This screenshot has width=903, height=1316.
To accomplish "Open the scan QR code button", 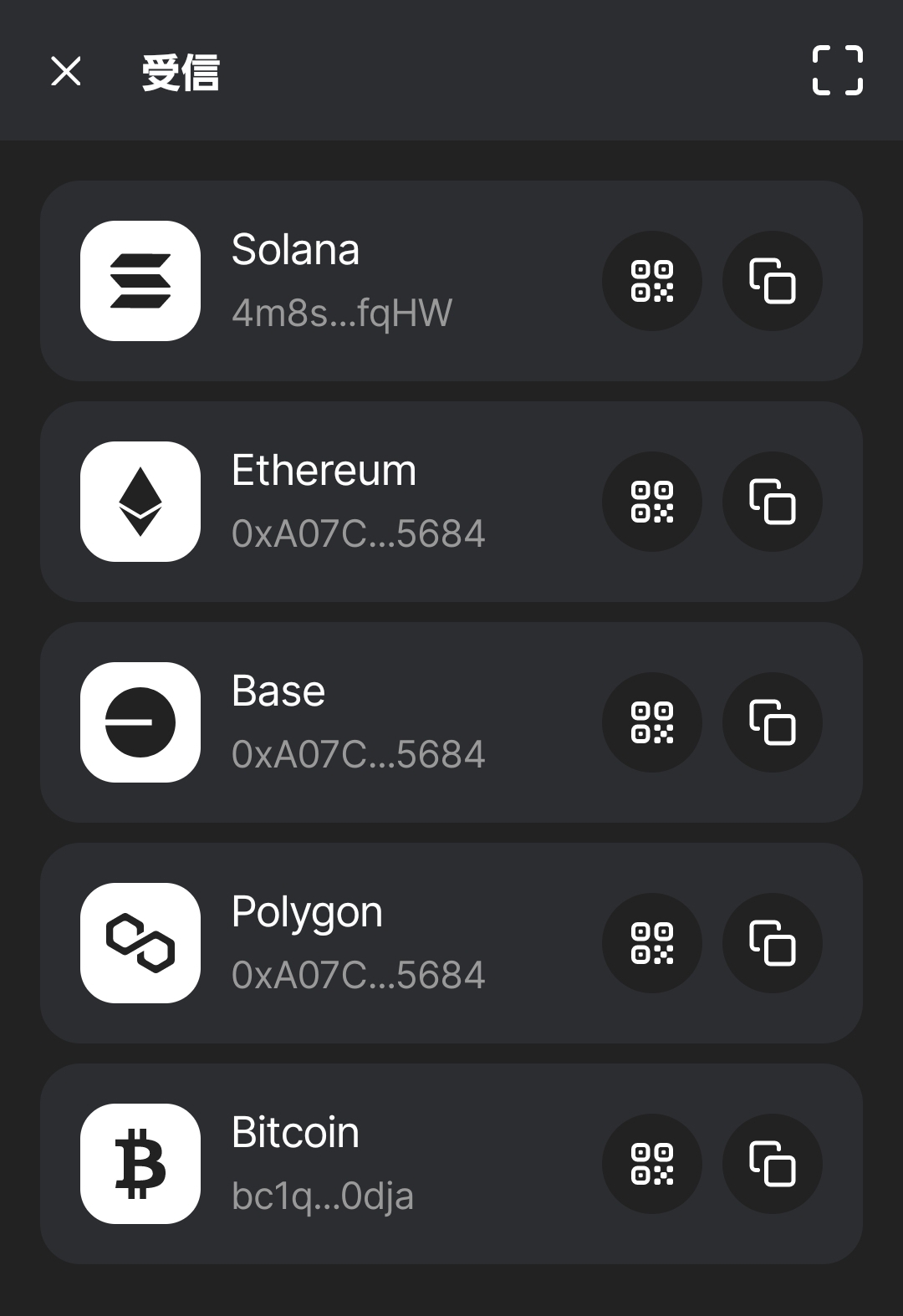I will coord(837,70).
